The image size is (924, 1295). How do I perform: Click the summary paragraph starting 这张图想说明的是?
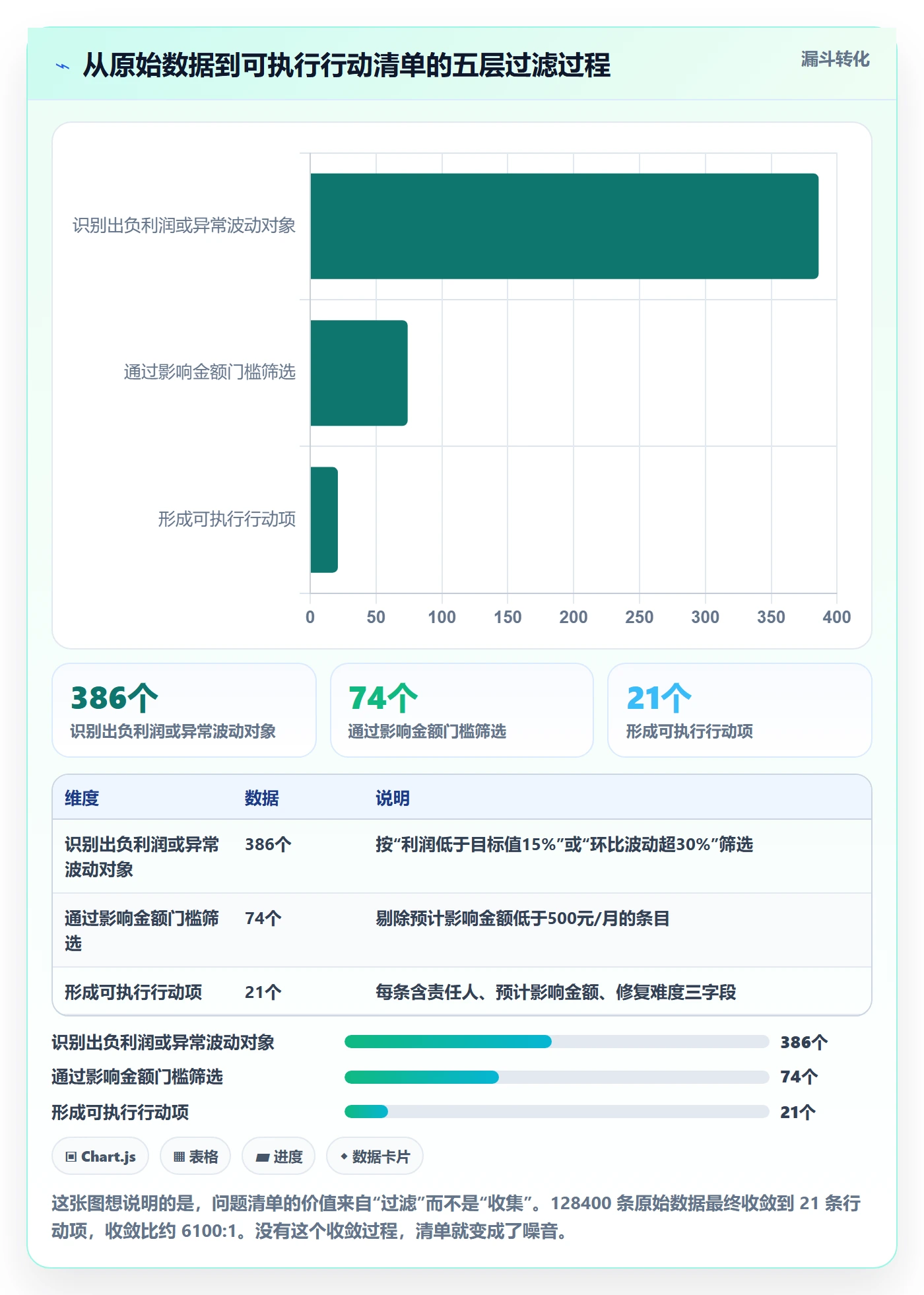(x=457, y=1216)
